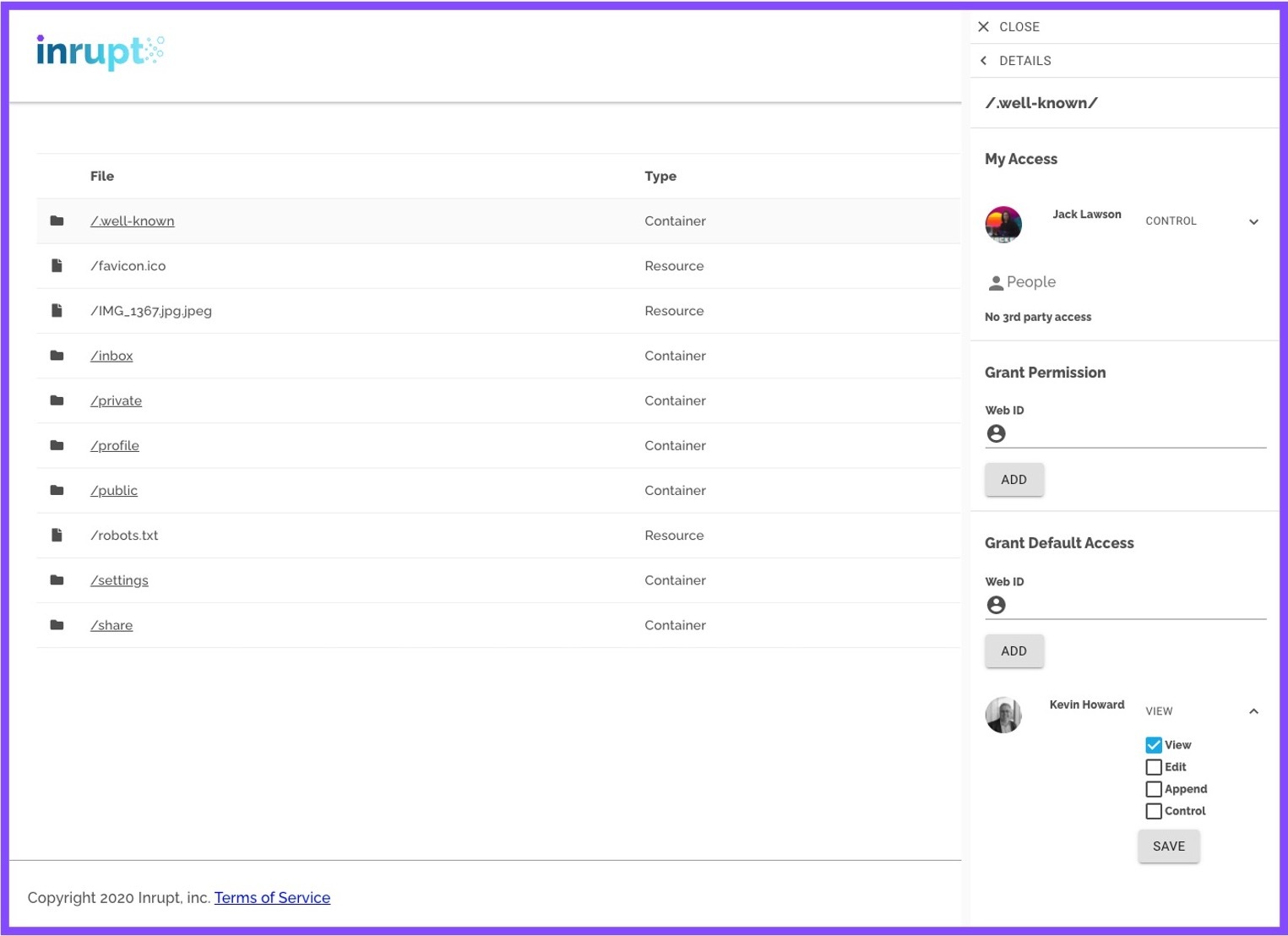Image resolution: width=1288 pixels, height=936 pixels.
Task: Open the Terms of Service link
Action: [272, 898]
